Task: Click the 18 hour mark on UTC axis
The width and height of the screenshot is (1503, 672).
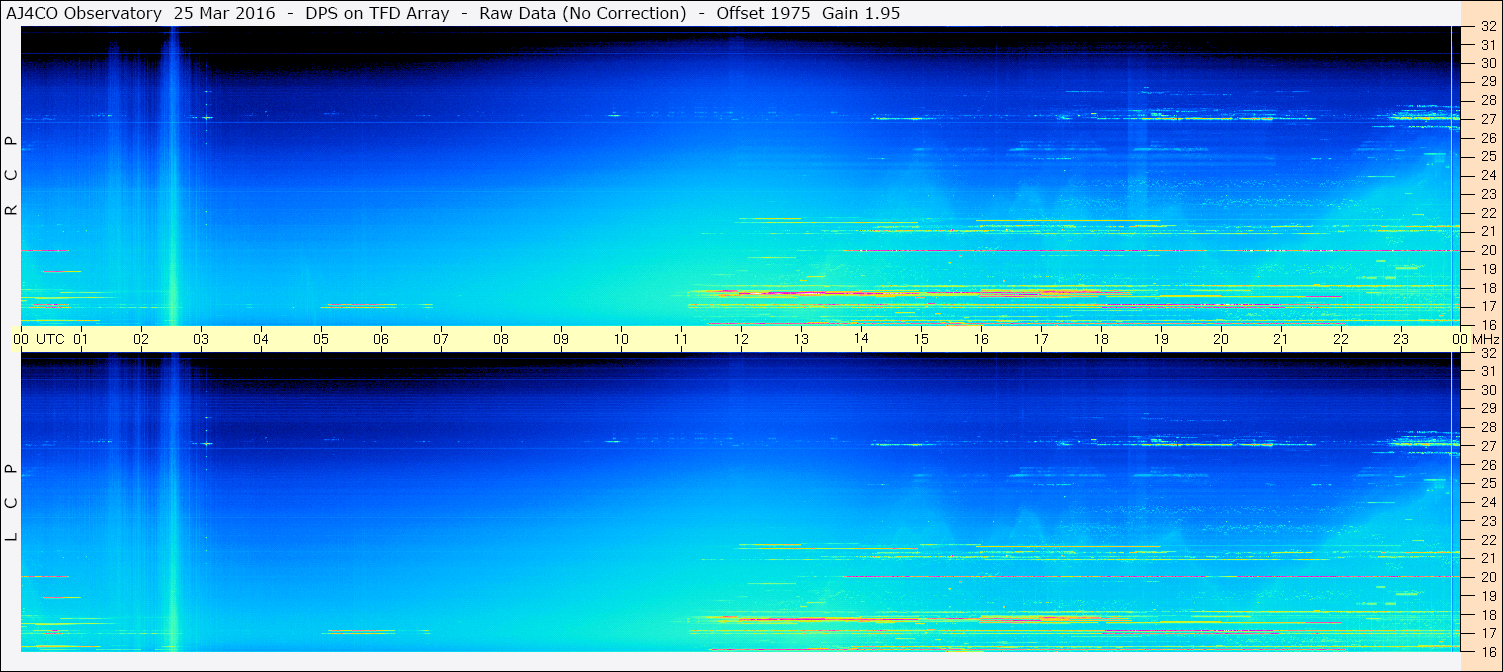Action: pyautogui.click(x=1101, y=339)
